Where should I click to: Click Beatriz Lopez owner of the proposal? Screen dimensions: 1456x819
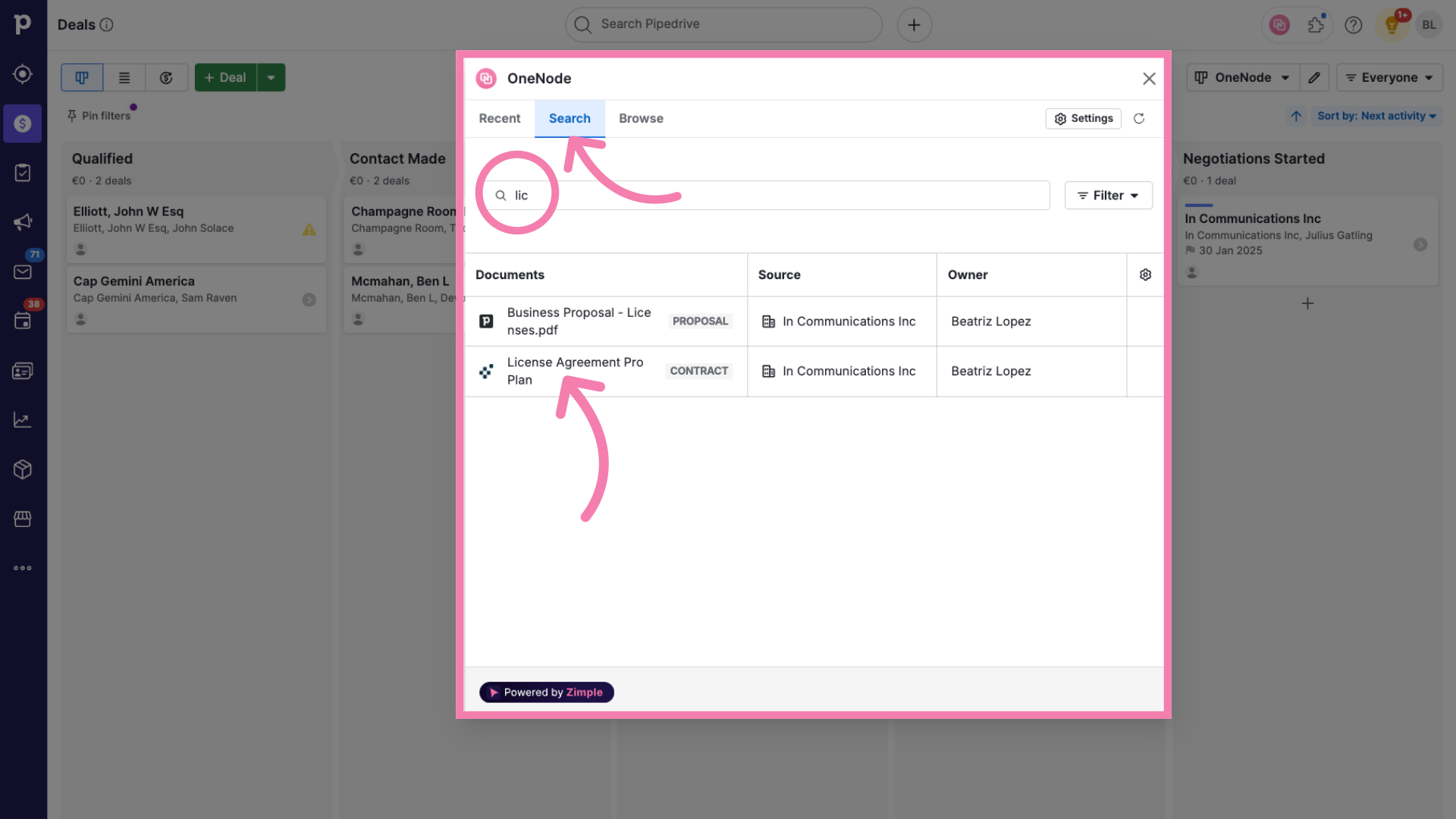coord(990,322)
